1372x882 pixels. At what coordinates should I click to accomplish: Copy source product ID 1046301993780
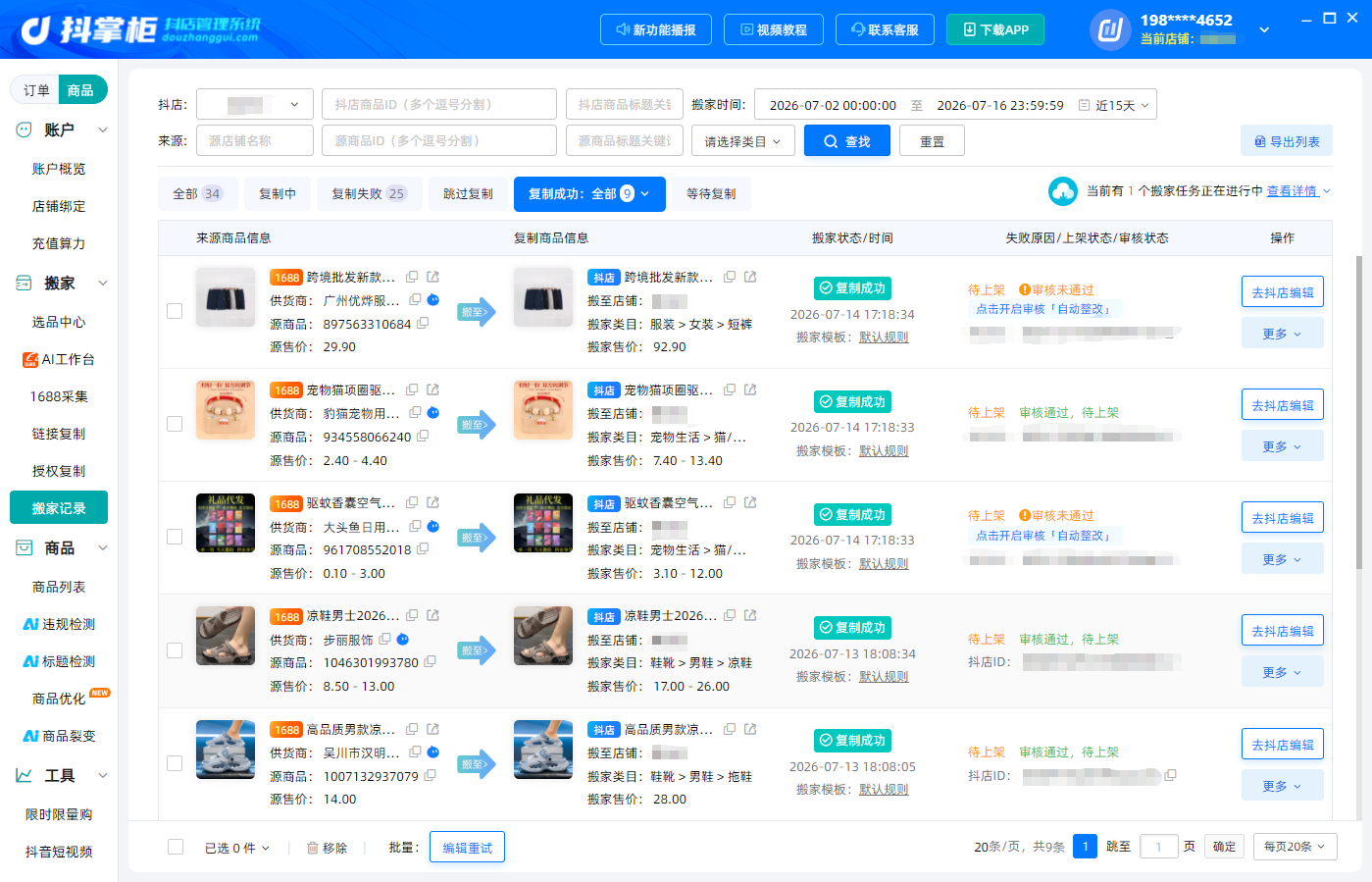430,662
